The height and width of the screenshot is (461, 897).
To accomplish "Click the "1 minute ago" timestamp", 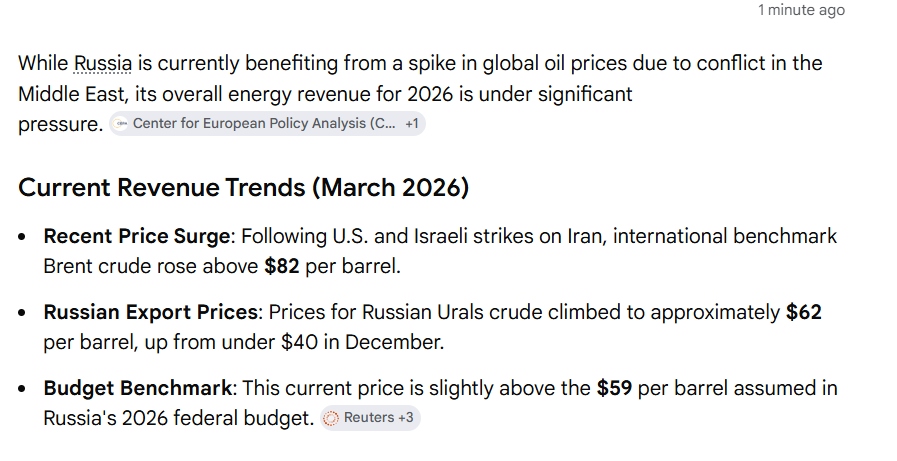I will [801, 10].
